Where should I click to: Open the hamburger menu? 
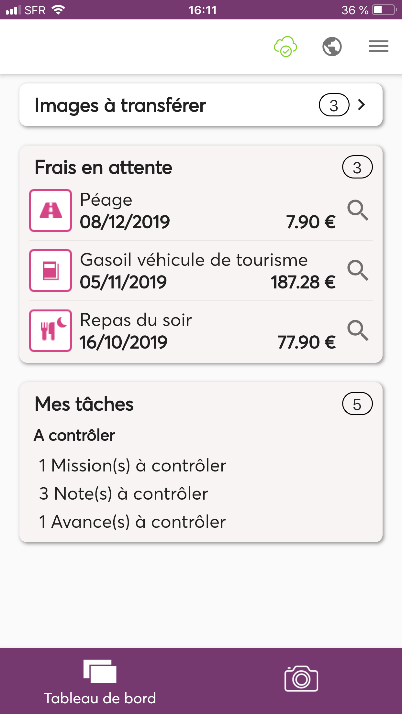(378, 46)
